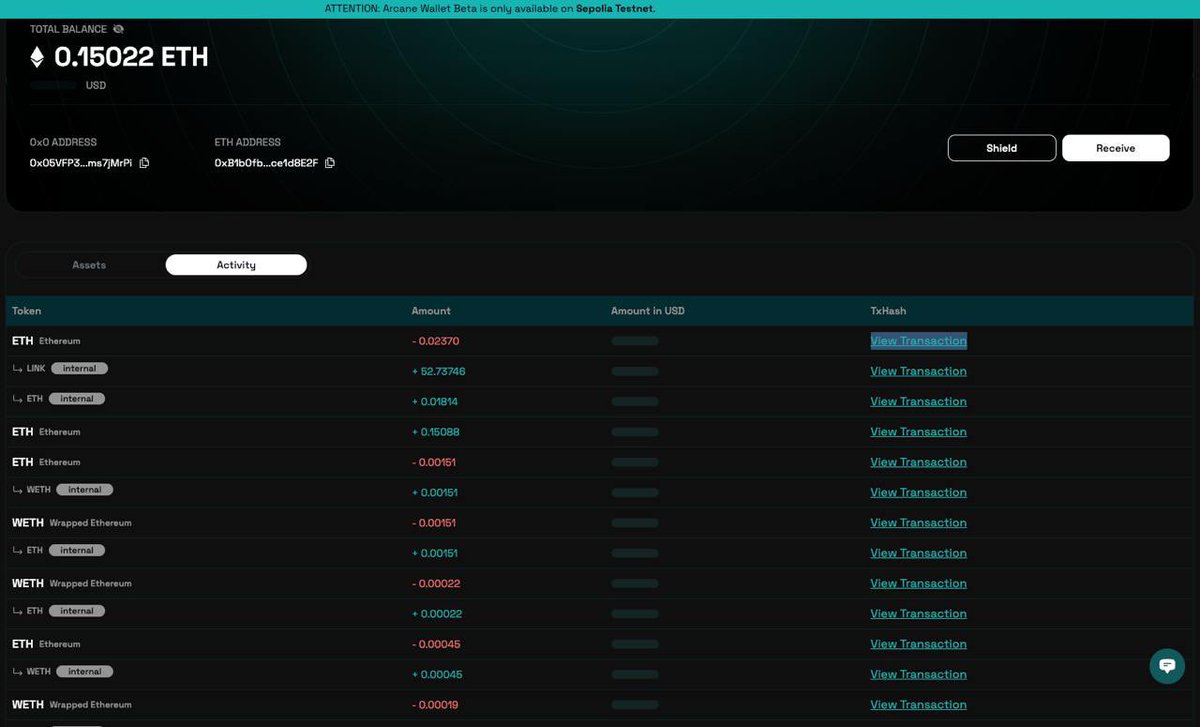Open the support chat bubble icon
The width and height of the screenshot is (1200, 727).
pyautogui.click(x=1166, y=665)
